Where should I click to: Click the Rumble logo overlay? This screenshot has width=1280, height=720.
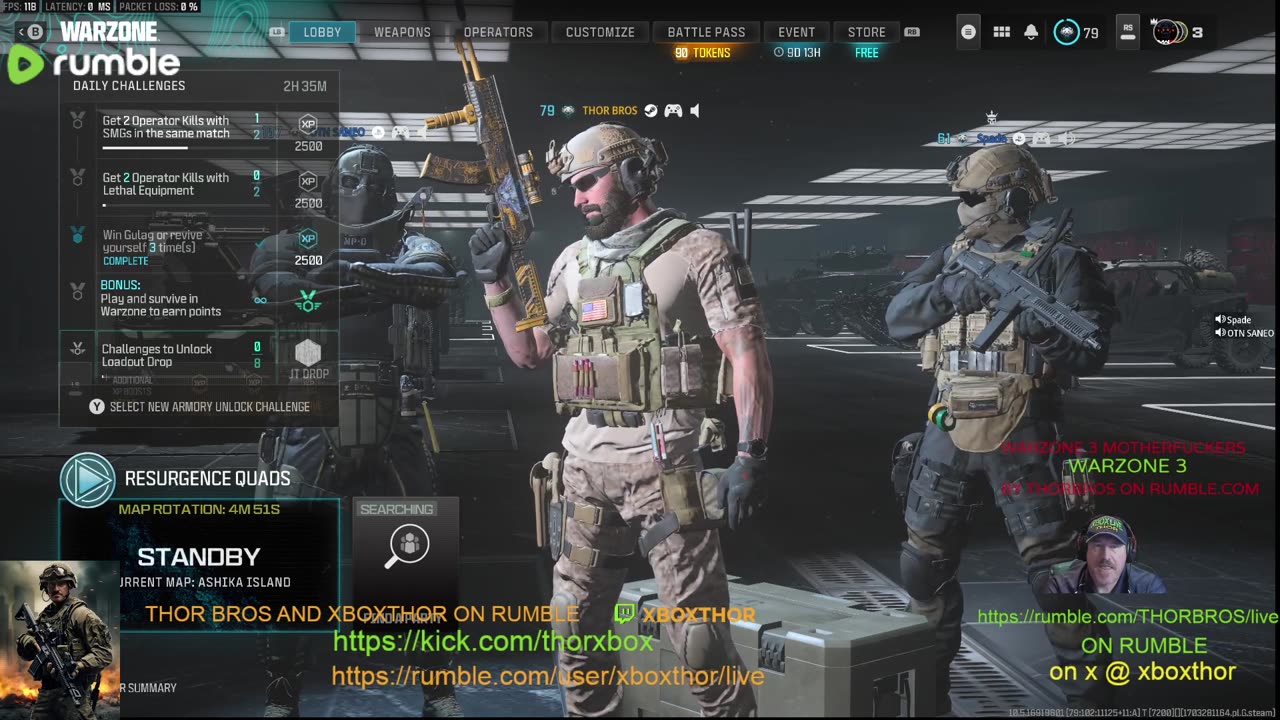coord(94,65)
